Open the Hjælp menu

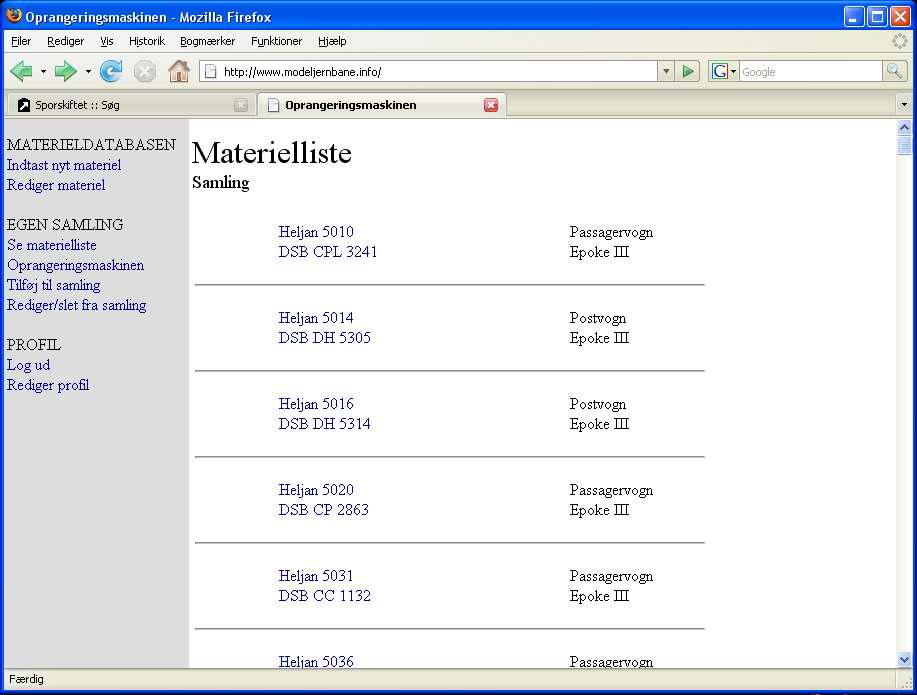click(x=332, y=41)
